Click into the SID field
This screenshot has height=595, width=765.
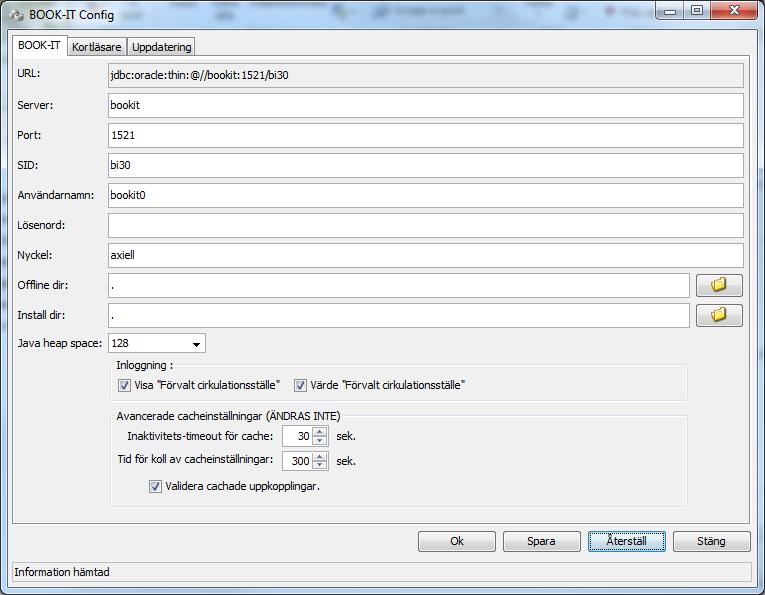(425, 165)
